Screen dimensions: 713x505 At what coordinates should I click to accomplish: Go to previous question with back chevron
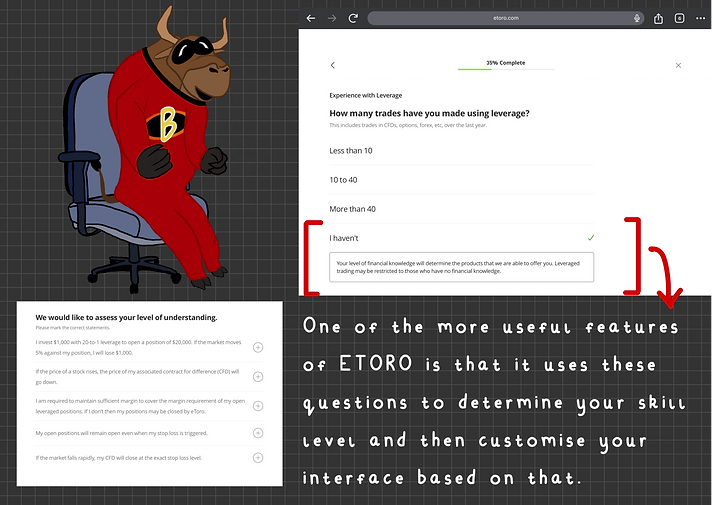click(332, 65)
